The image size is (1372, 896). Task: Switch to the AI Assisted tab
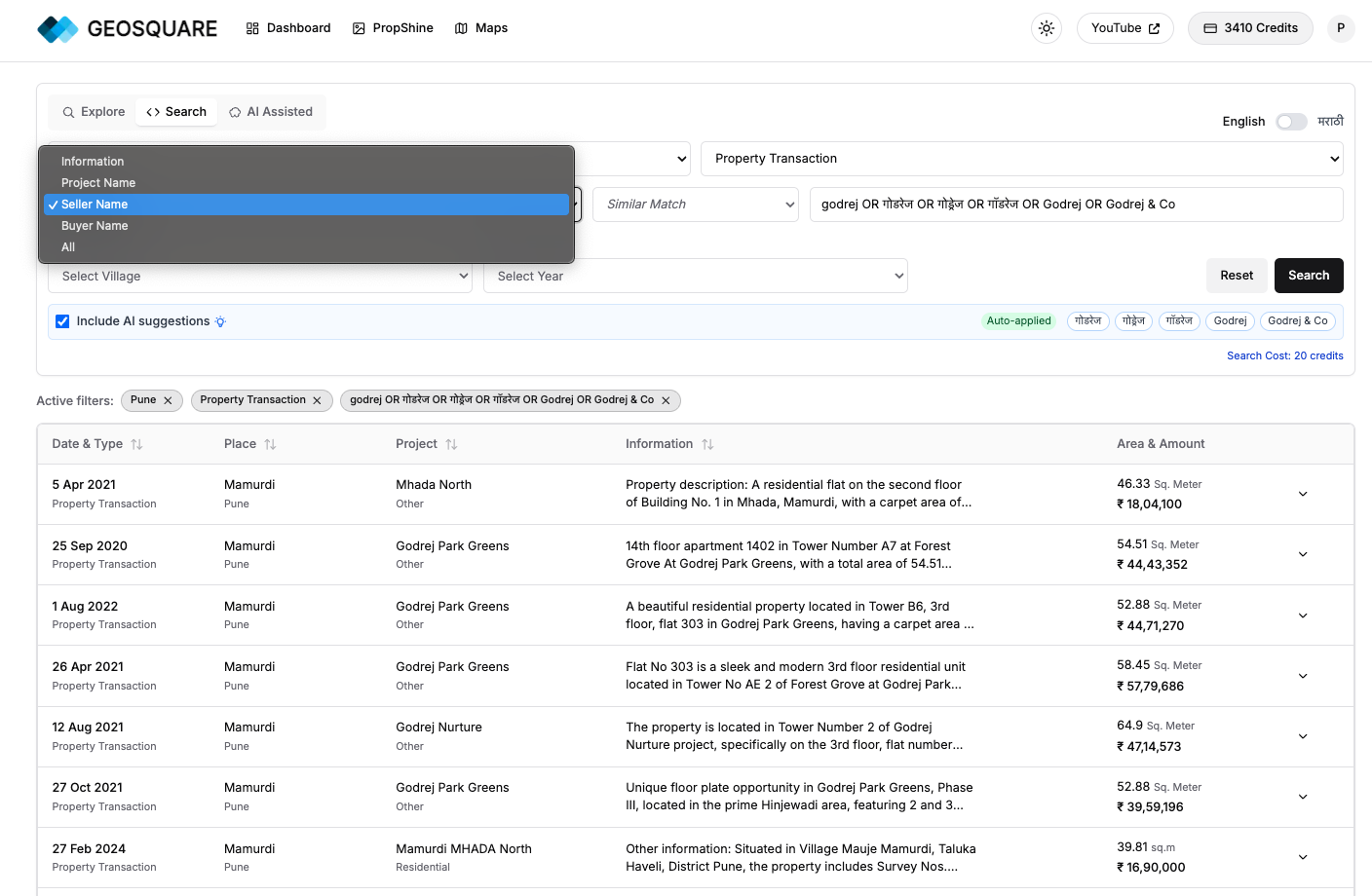[x=271, y=112]
